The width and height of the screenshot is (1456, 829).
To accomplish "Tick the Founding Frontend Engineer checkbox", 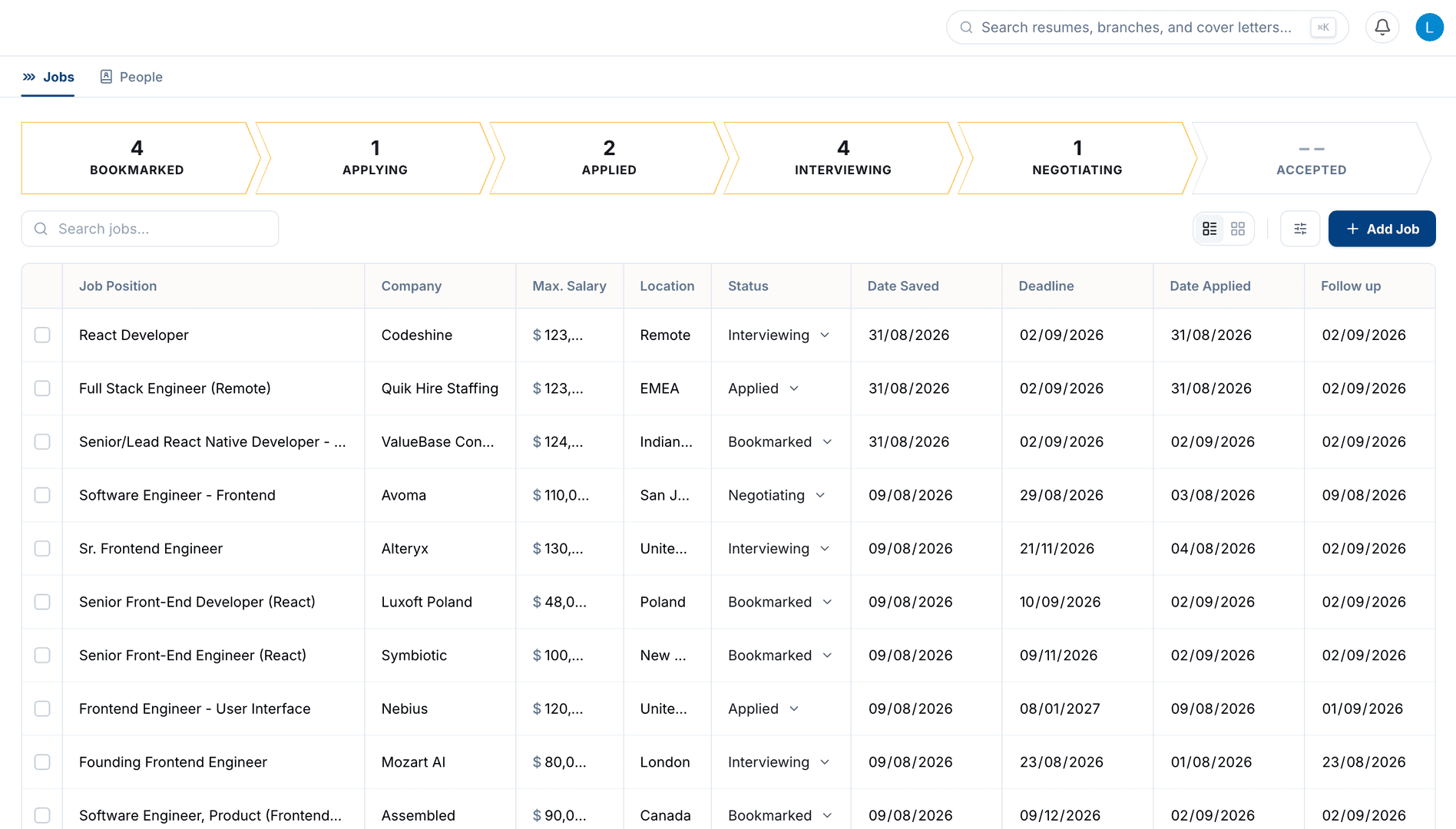I will coord(42,762).
